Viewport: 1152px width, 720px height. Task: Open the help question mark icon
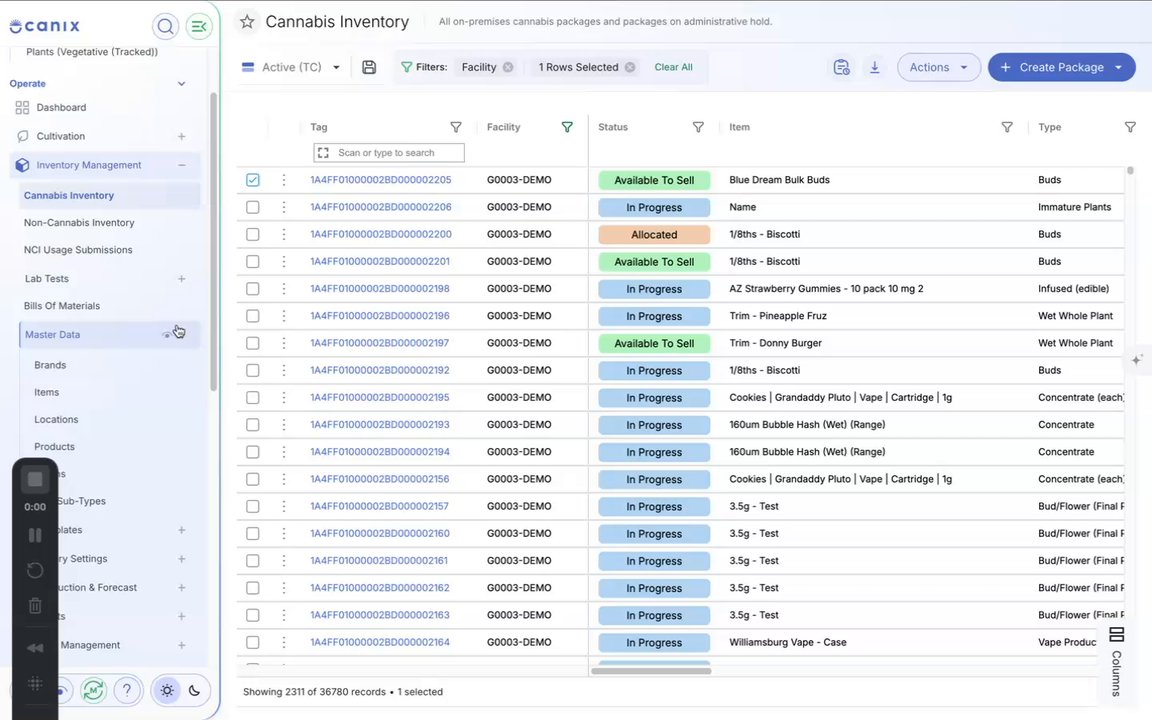(126, 690)
